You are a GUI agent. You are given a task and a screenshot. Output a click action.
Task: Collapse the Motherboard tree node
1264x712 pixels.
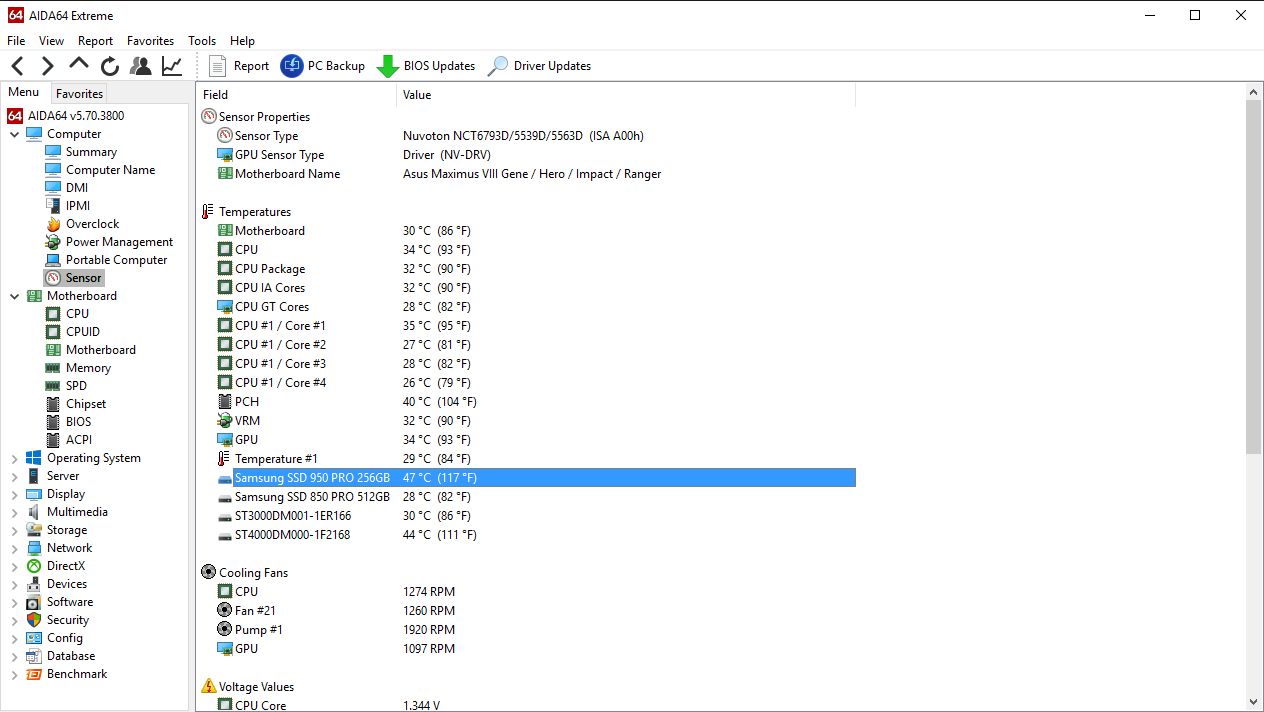point(14,296)
